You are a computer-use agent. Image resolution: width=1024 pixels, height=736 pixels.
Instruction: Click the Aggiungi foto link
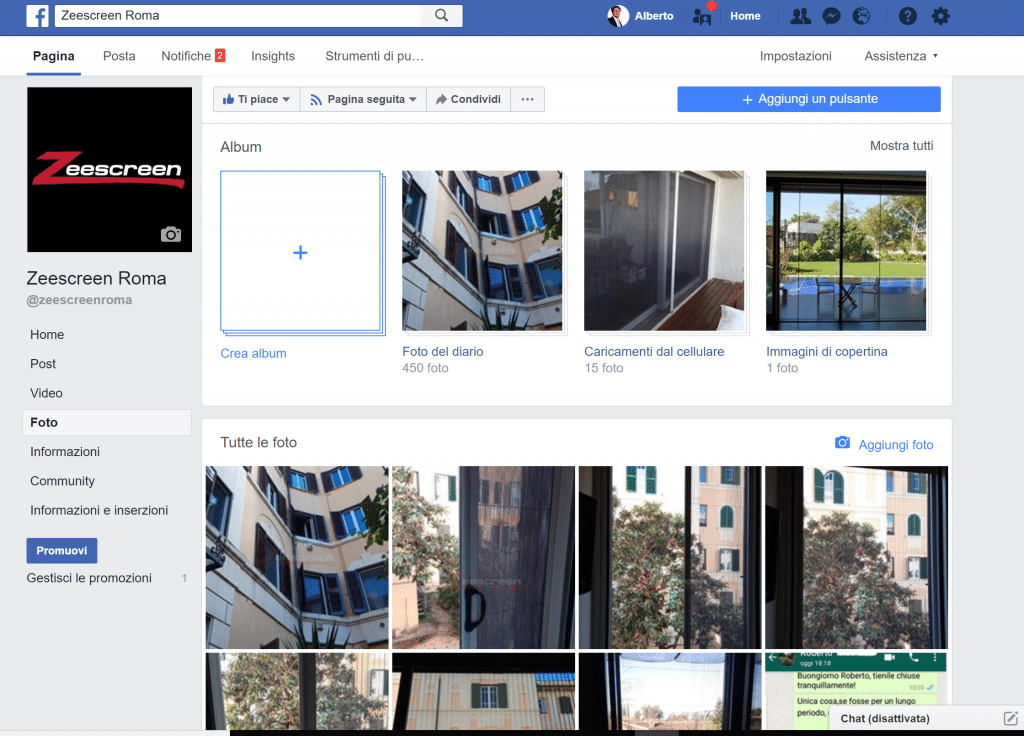coord(895,445)
